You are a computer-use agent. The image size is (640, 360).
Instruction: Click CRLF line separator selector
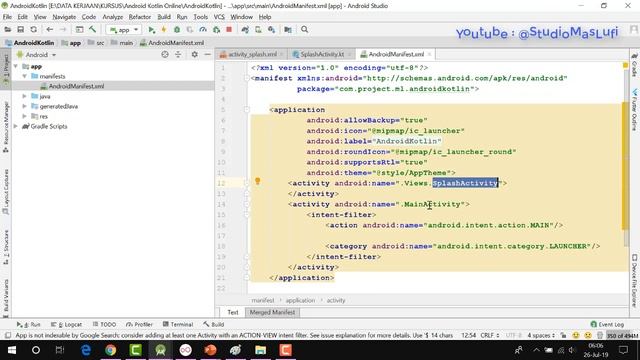(489, 335)
